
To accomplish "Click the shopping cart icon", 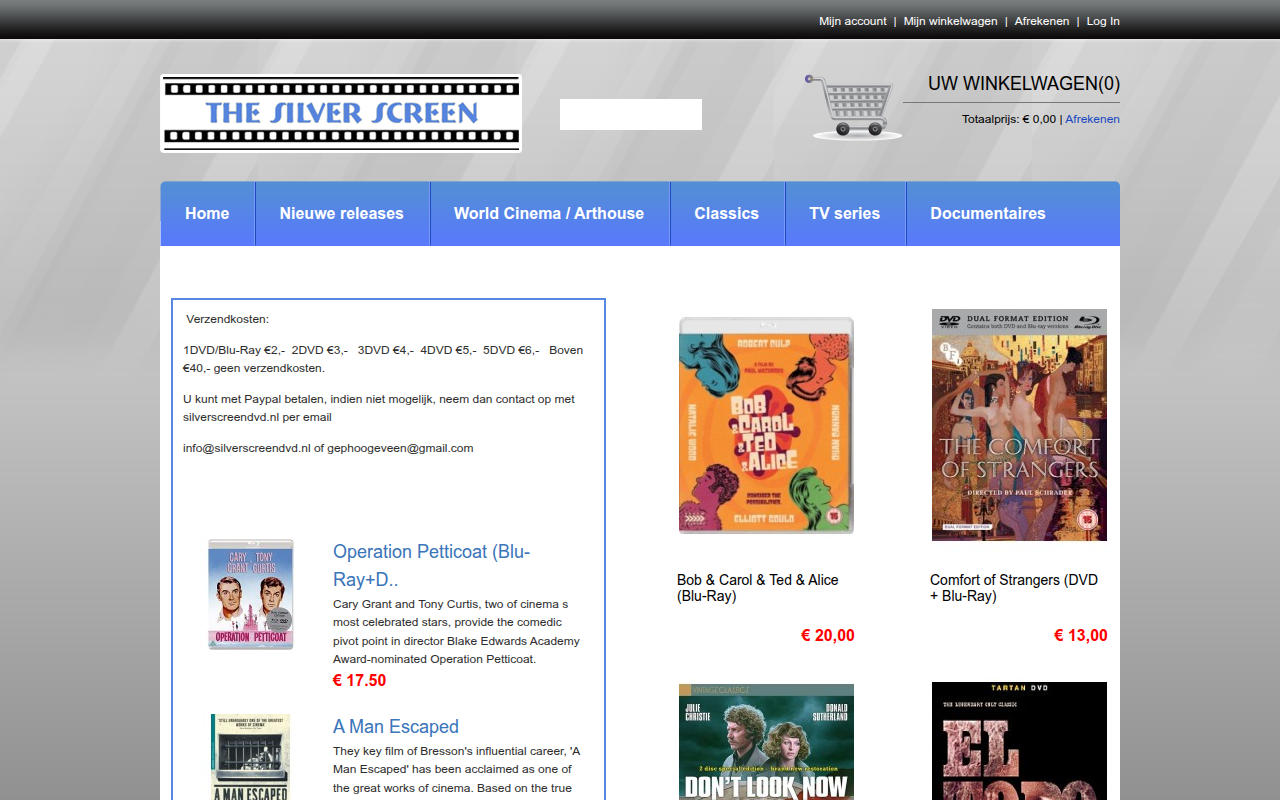I will pyautogui.click(x=854, y=106).
